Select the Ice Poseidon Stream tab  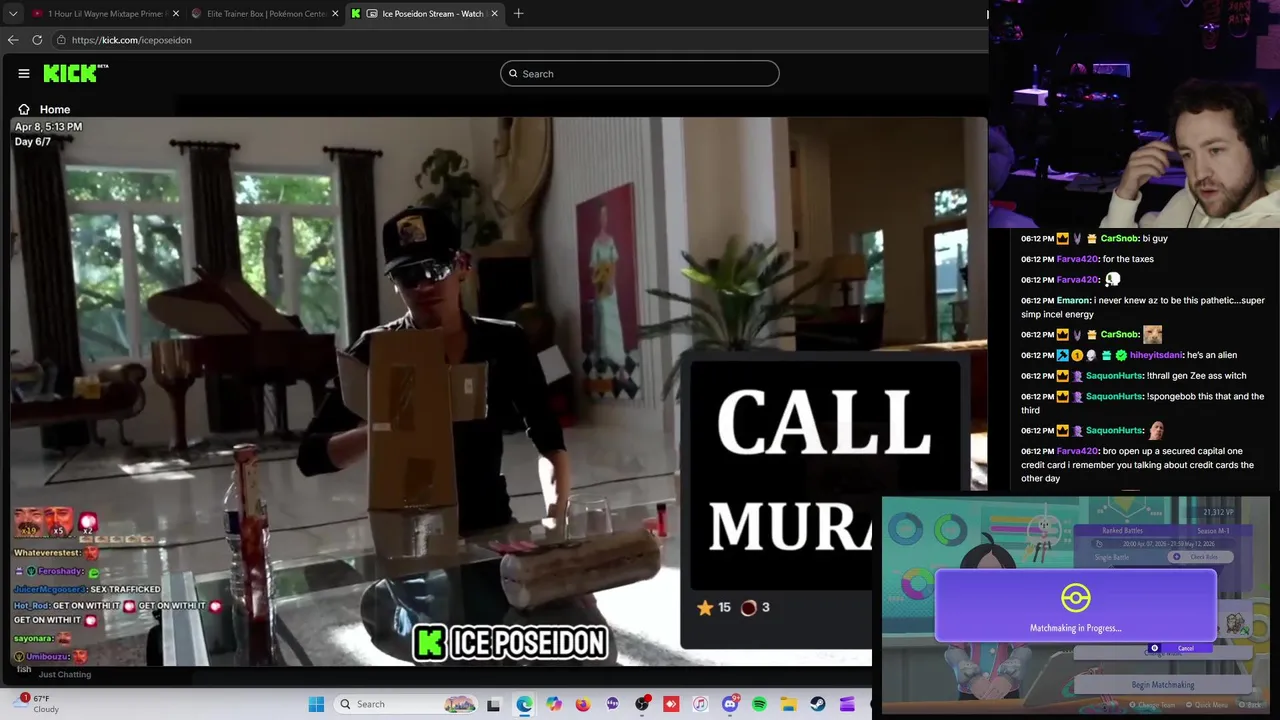(x=425, y=14)
